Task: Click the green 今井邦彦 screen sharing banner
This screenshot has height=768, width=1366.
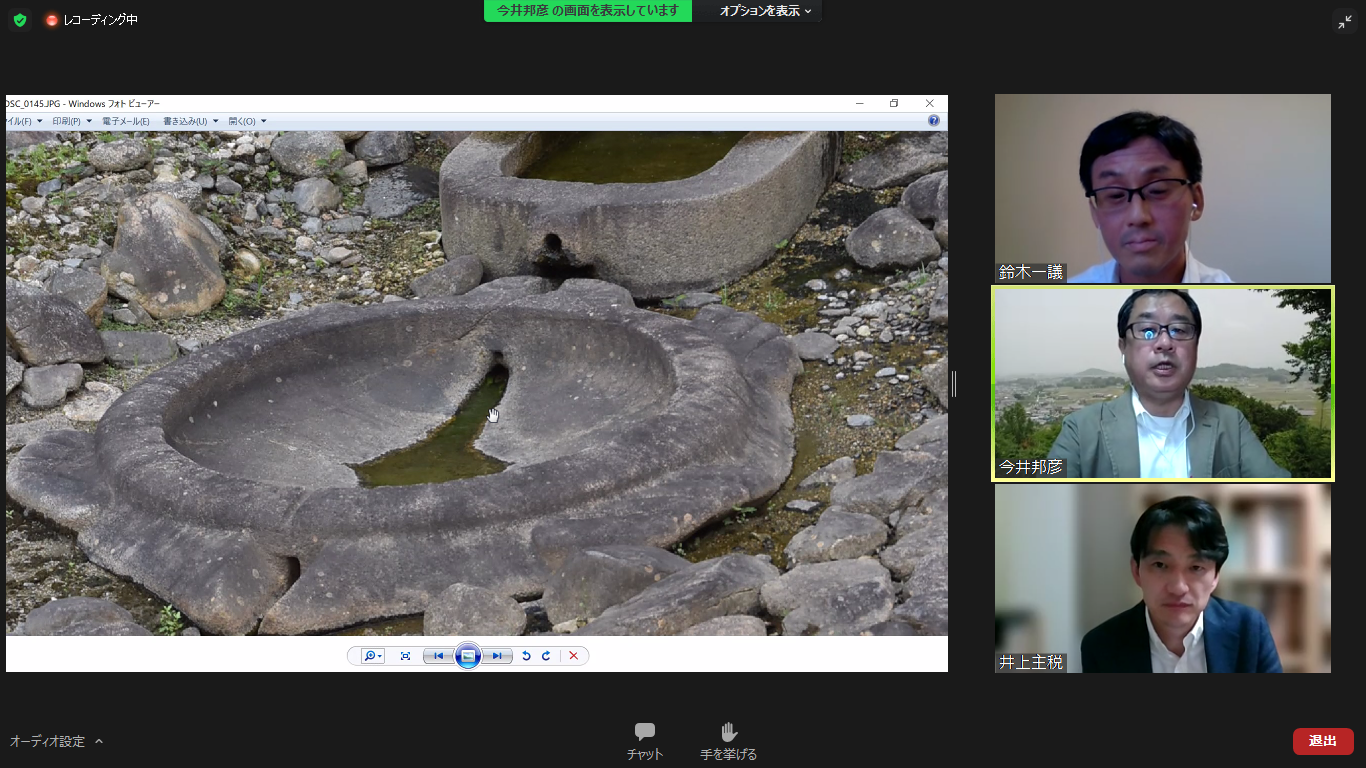Action: (588, 11)
